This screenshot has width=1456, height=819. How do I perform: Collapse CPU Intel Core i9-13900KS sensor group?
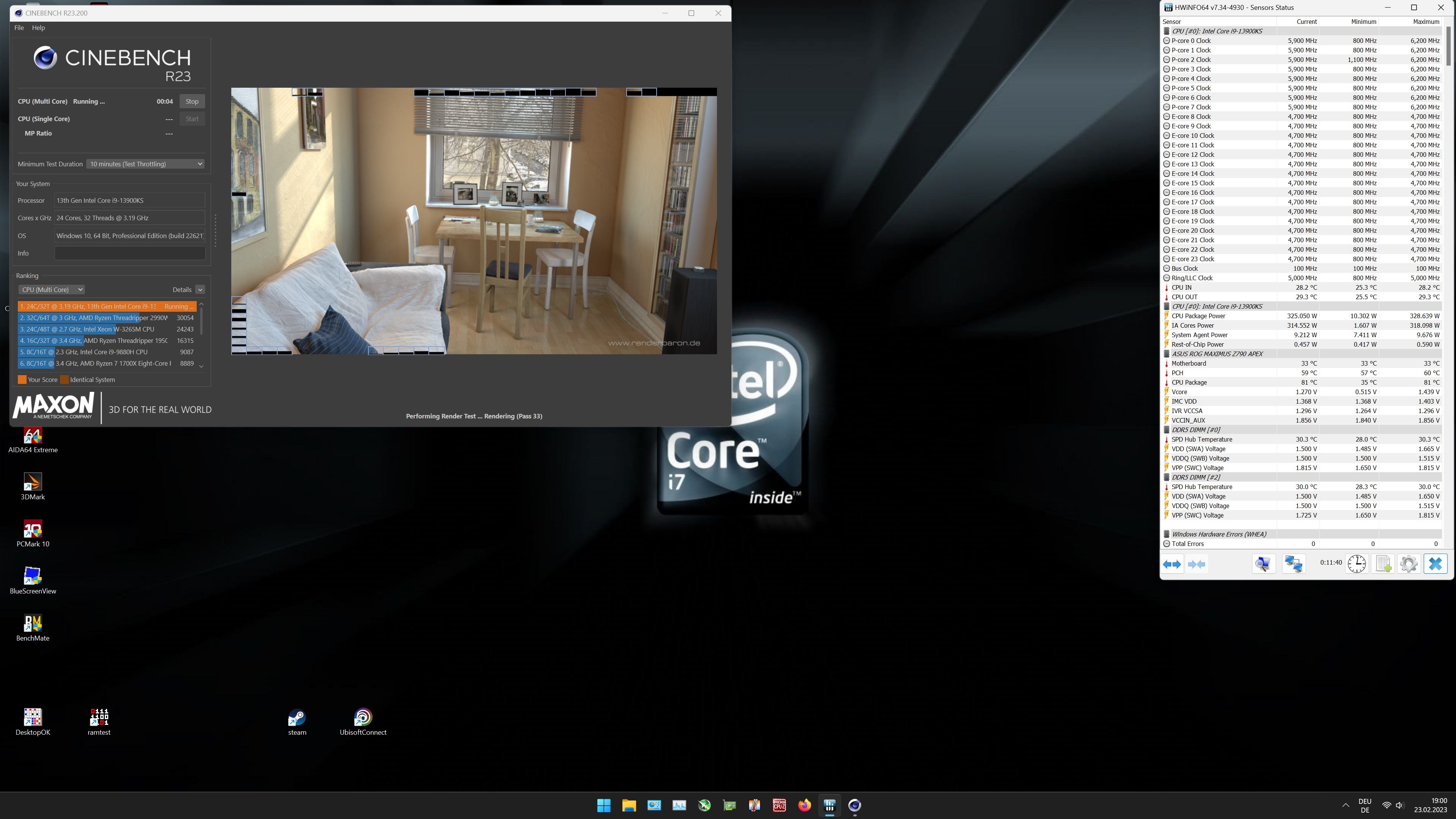(1167, 31)
